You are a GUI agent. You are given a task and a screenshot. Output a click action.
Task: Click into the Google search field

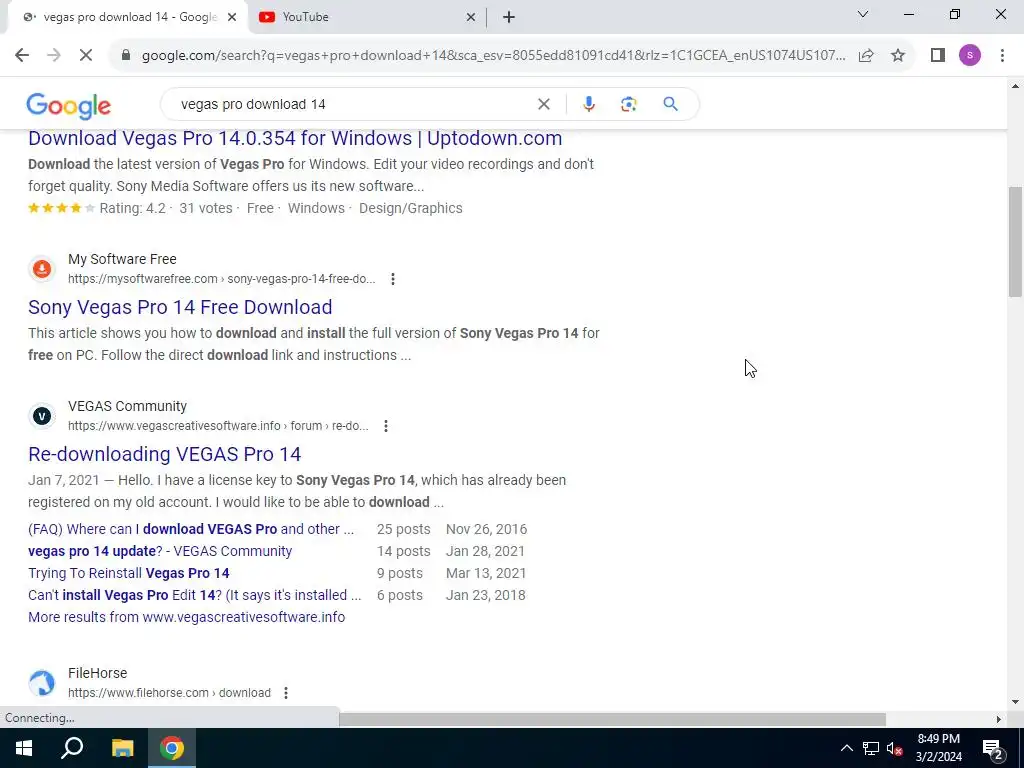click(353, 104)
